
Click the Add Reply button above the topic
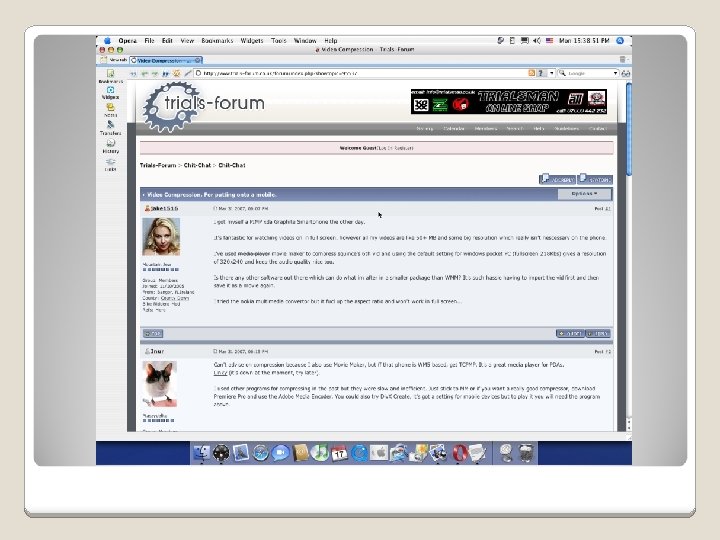(x=557, y=179)
